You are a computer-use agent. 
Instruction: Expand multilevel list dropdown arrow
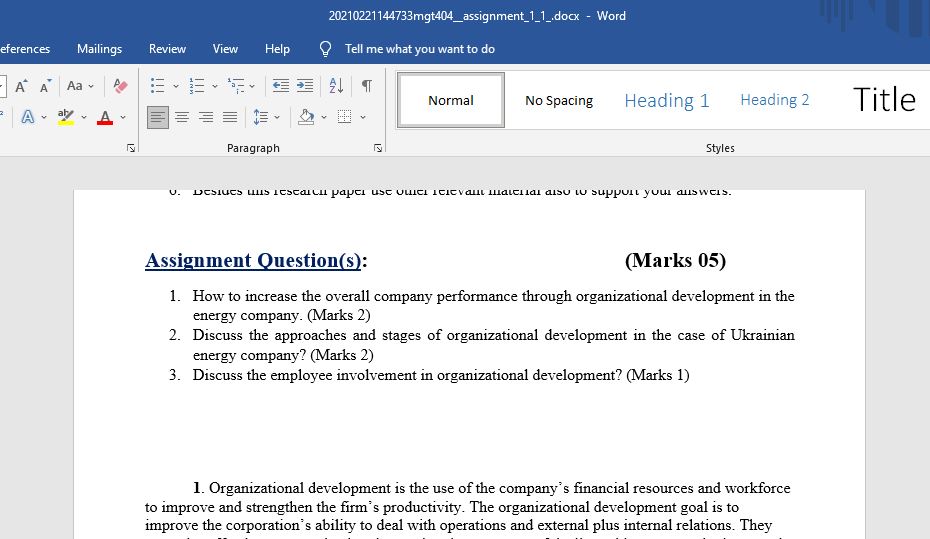point(252,87)
